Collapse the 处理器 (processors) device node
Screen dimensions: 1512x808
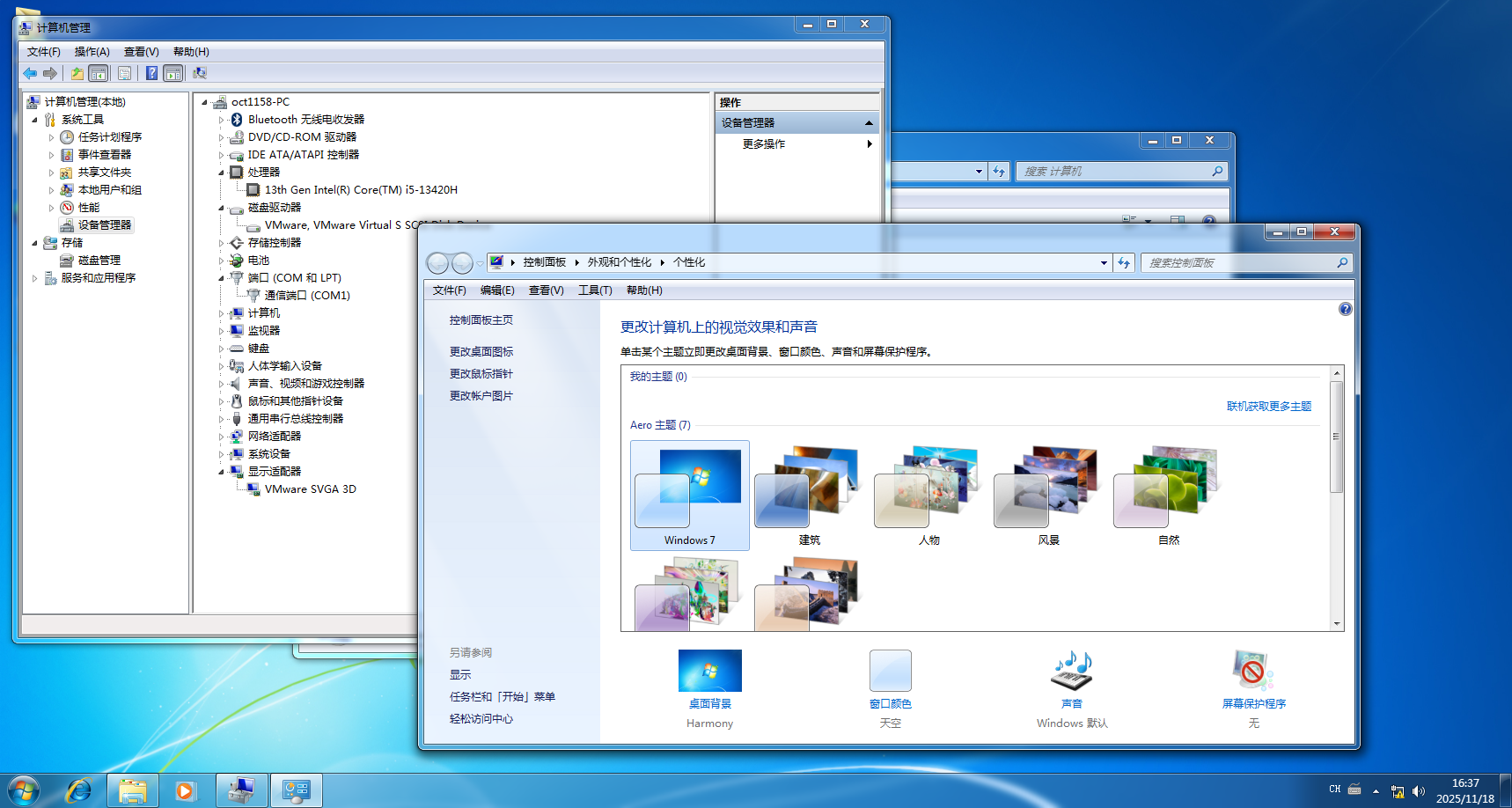click(x=222, y=173)
